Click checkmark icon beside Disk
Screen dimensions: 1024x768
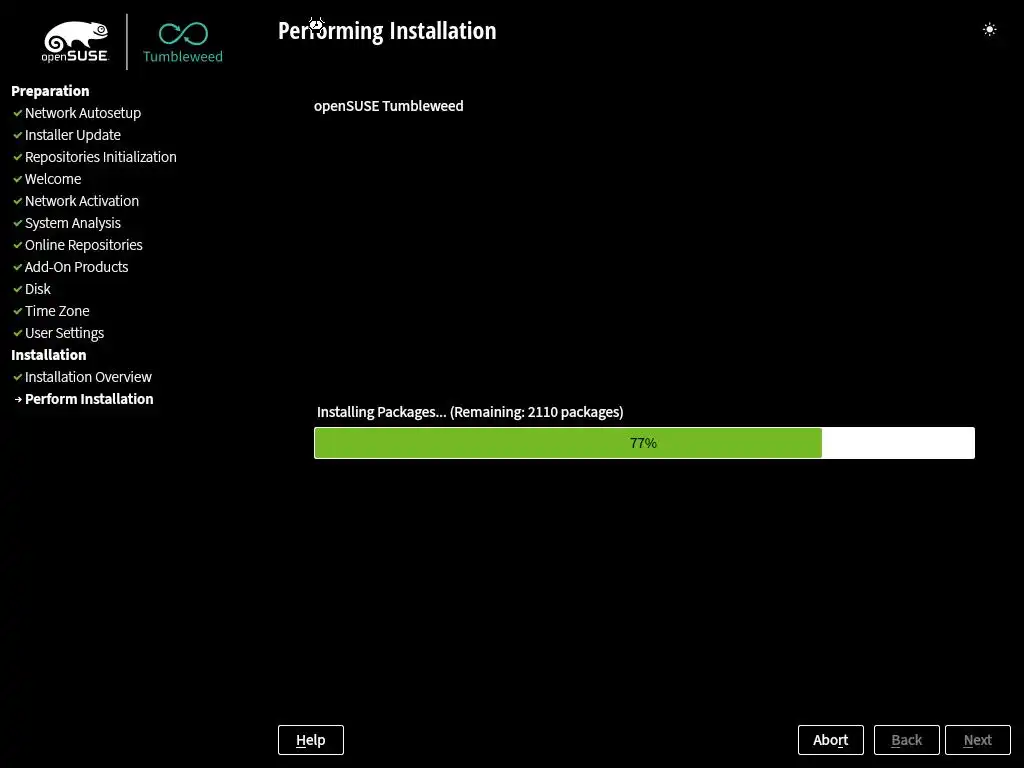18,289
